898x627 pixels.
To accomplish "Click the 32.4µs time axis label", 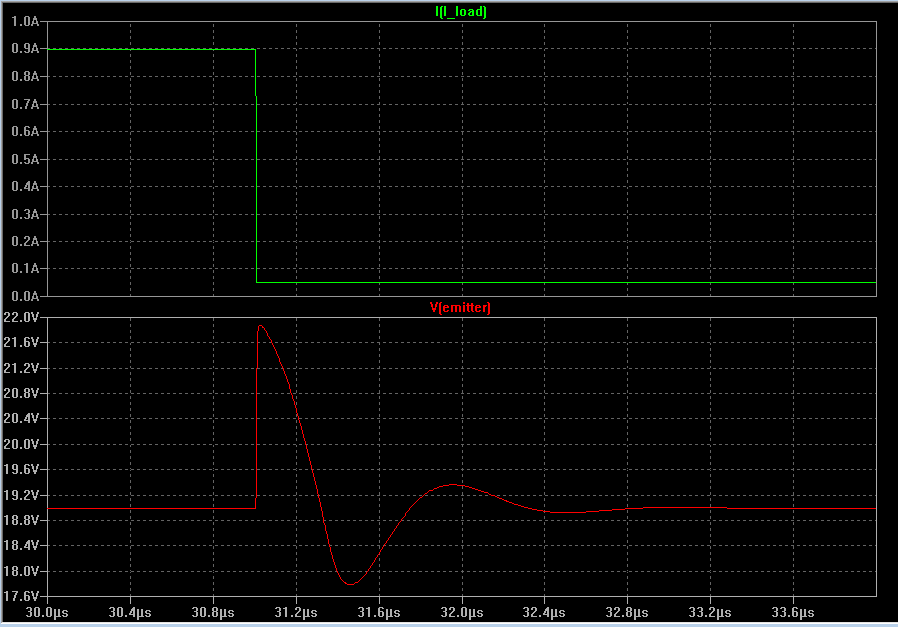I will click(544, 613).
